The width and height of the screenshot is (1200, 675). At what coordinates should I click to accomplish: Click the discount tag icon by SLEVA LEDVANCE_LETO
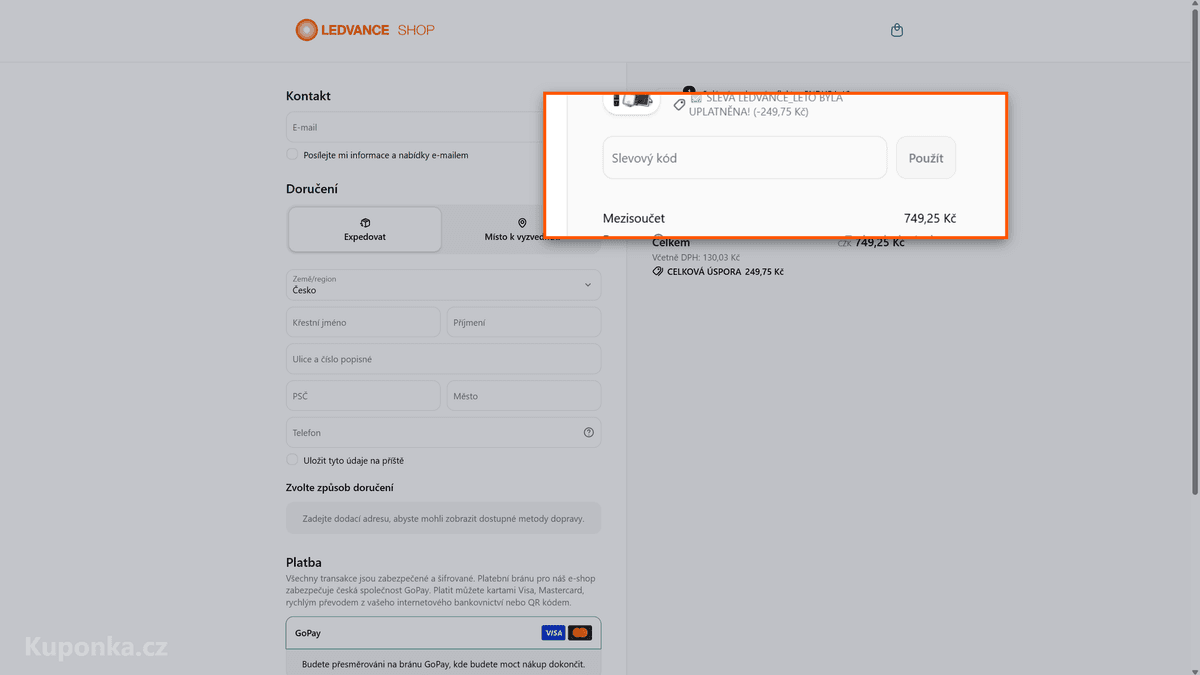(x=679, y=105)
